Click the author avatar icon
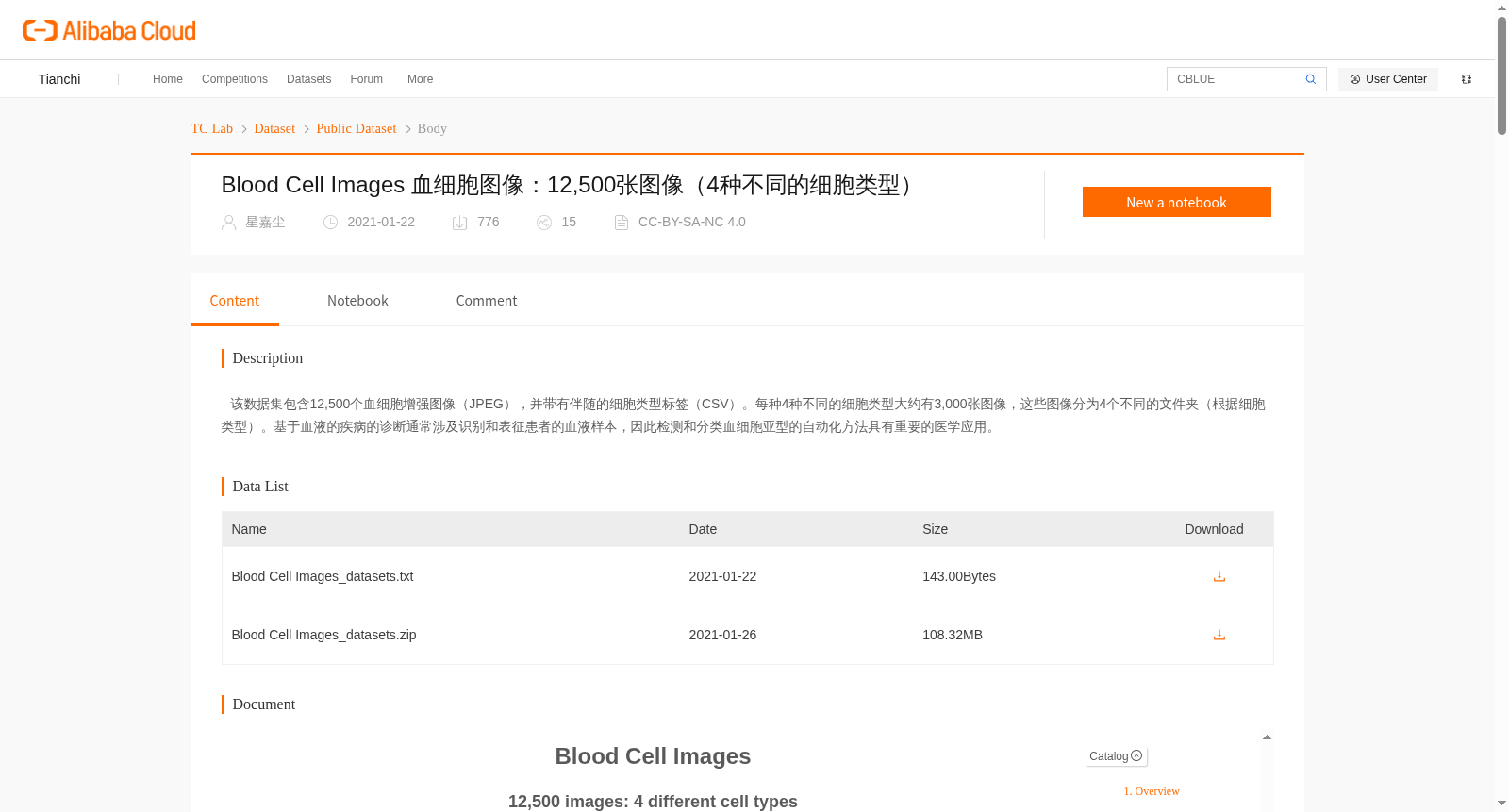Image resolution: width=1509 pixels, height=812 pixels. [228, 223]
